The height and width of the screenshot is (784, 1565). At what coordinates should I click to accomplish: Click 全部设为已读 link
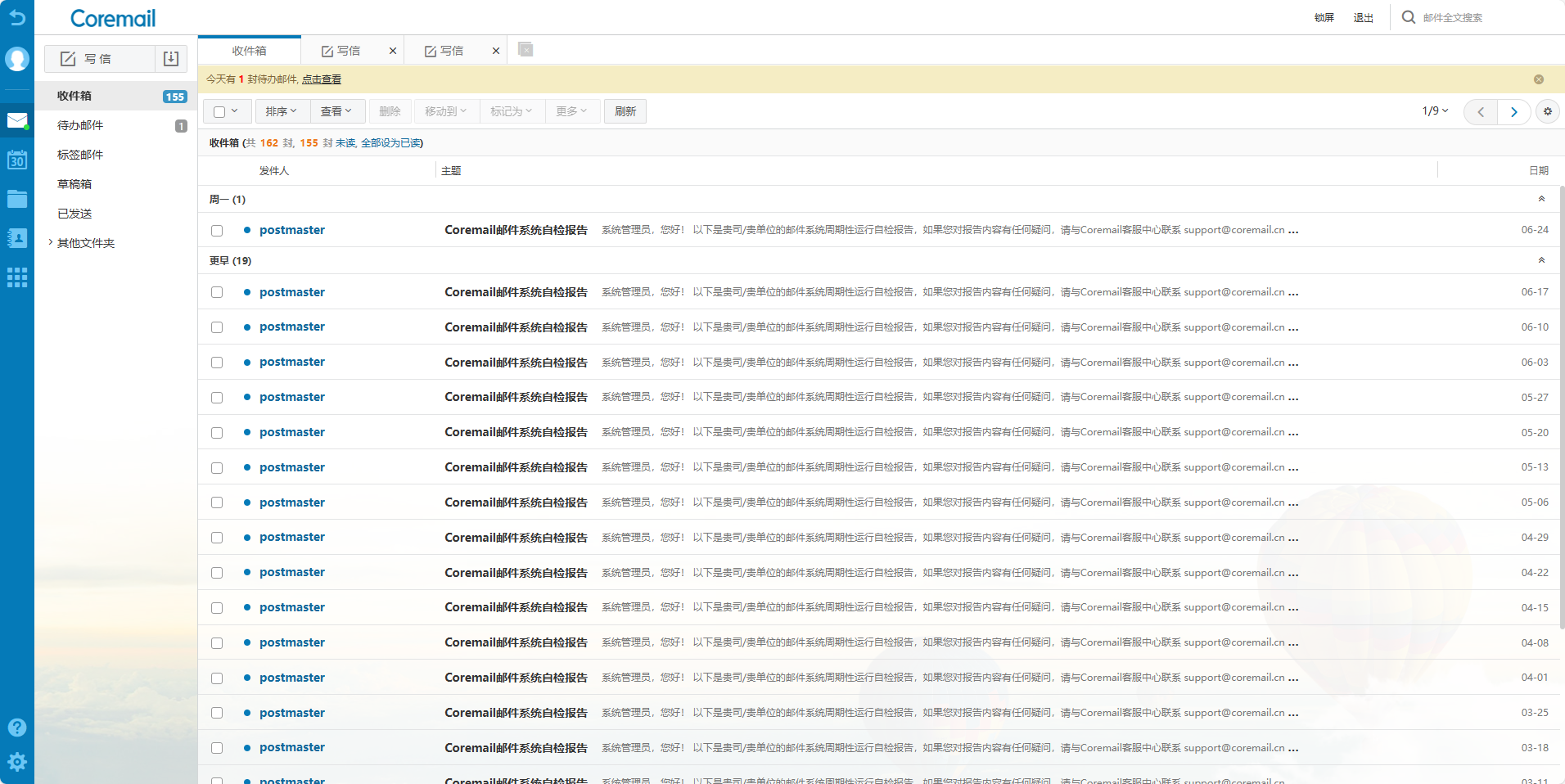coord(390,143)
